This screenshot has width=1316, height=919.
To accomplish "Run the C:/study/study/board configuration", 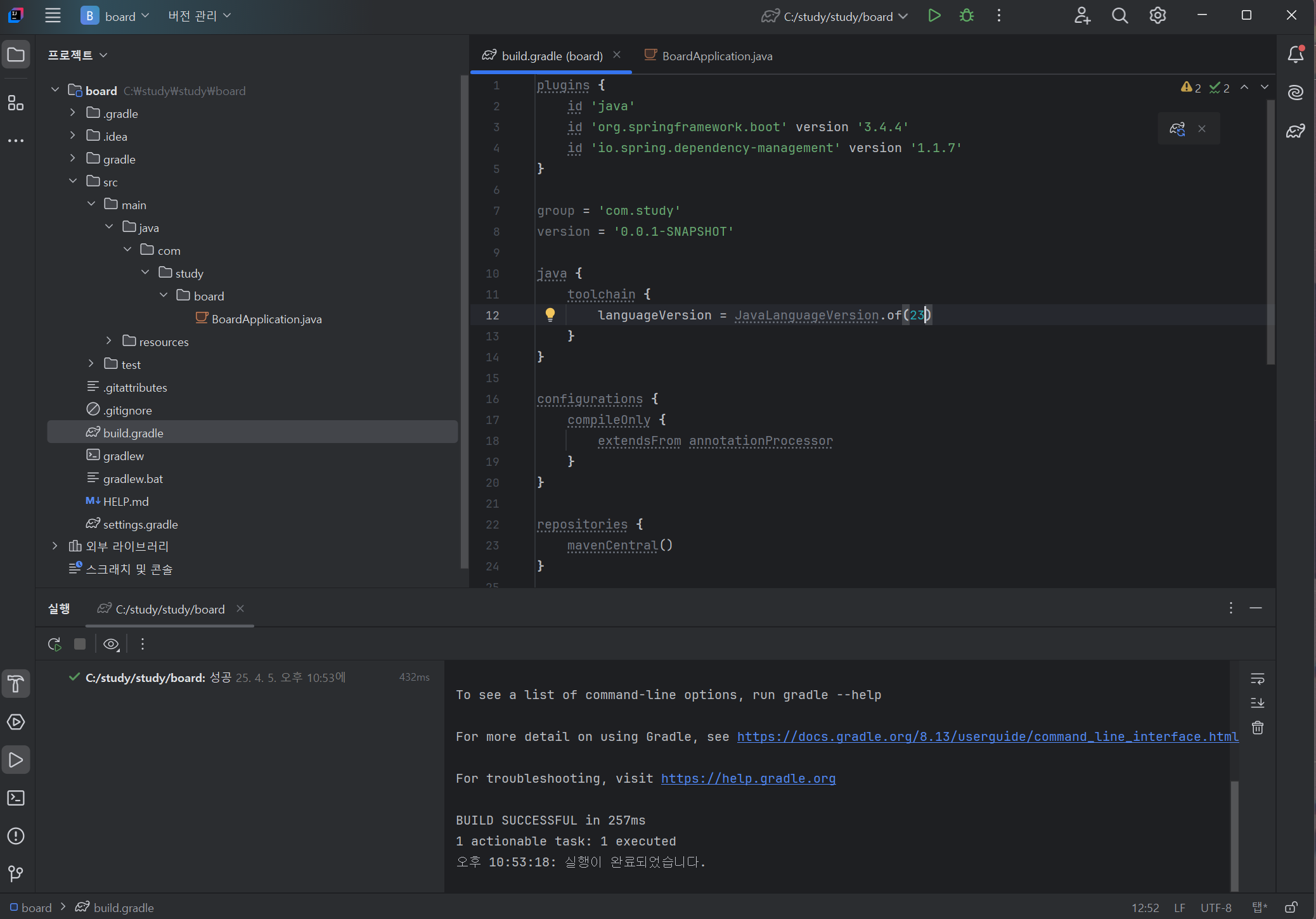I will click(934, 16).
